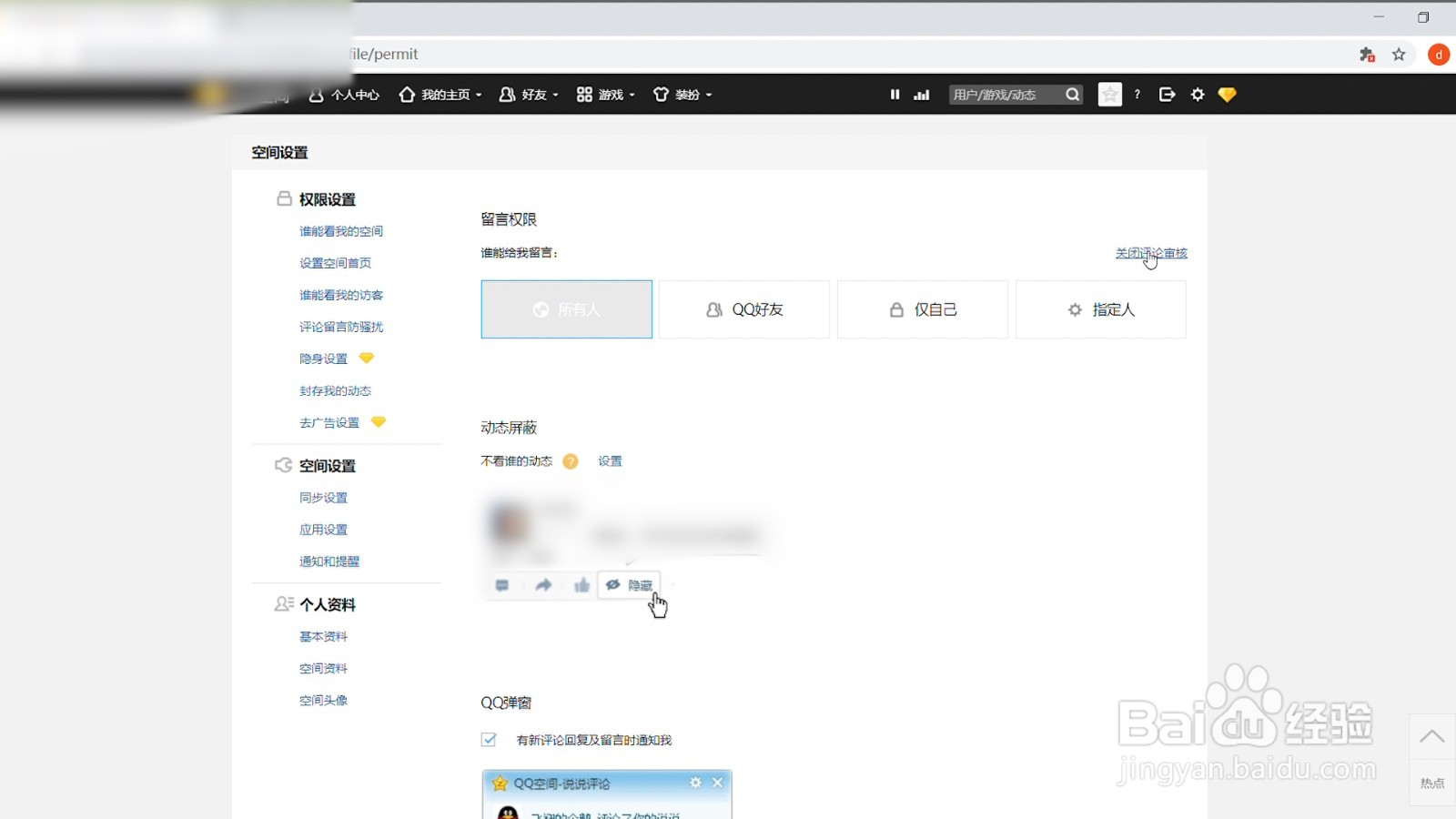This screenshot has height=819, width=1456.
Task: Click the orange help icon beside 不看谁的动态
Action: coord(571,461)
